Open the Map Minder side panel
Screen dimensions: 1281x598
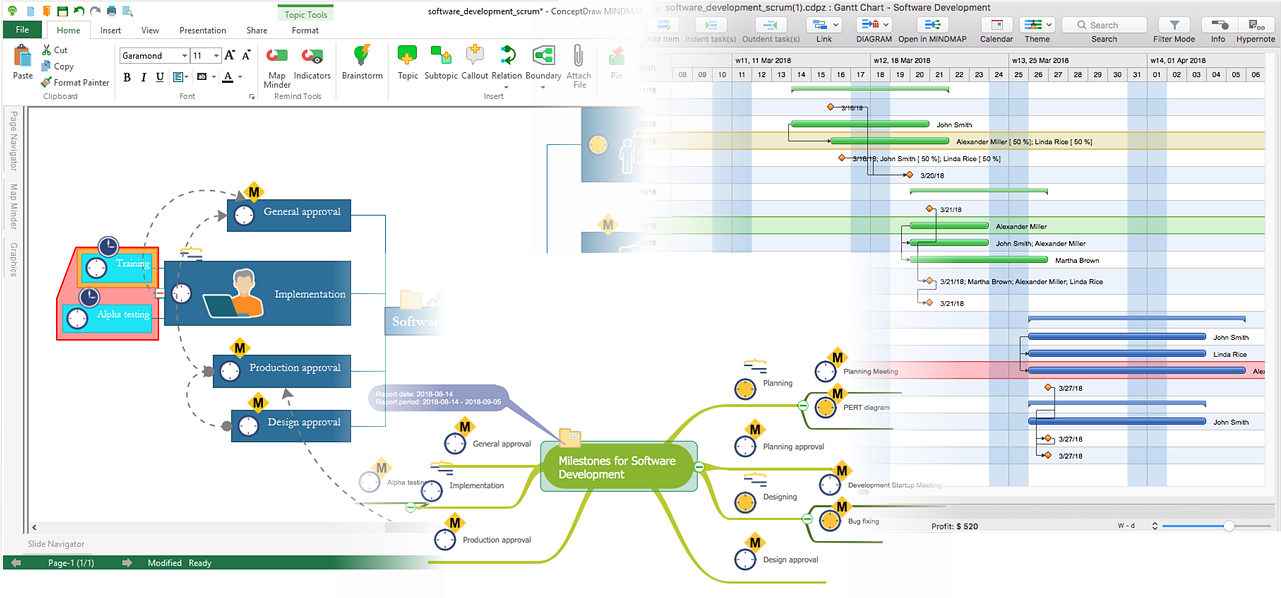[14, 206]
